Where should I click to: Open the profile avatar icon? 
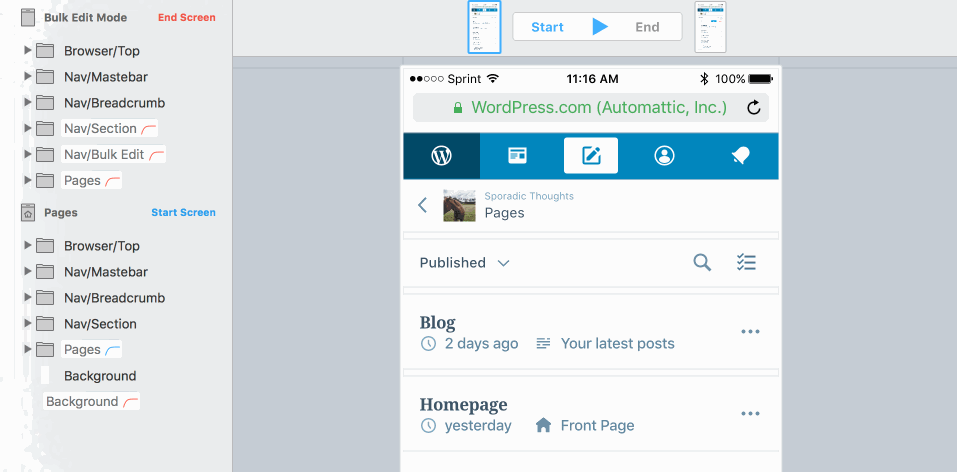[664, 156]
